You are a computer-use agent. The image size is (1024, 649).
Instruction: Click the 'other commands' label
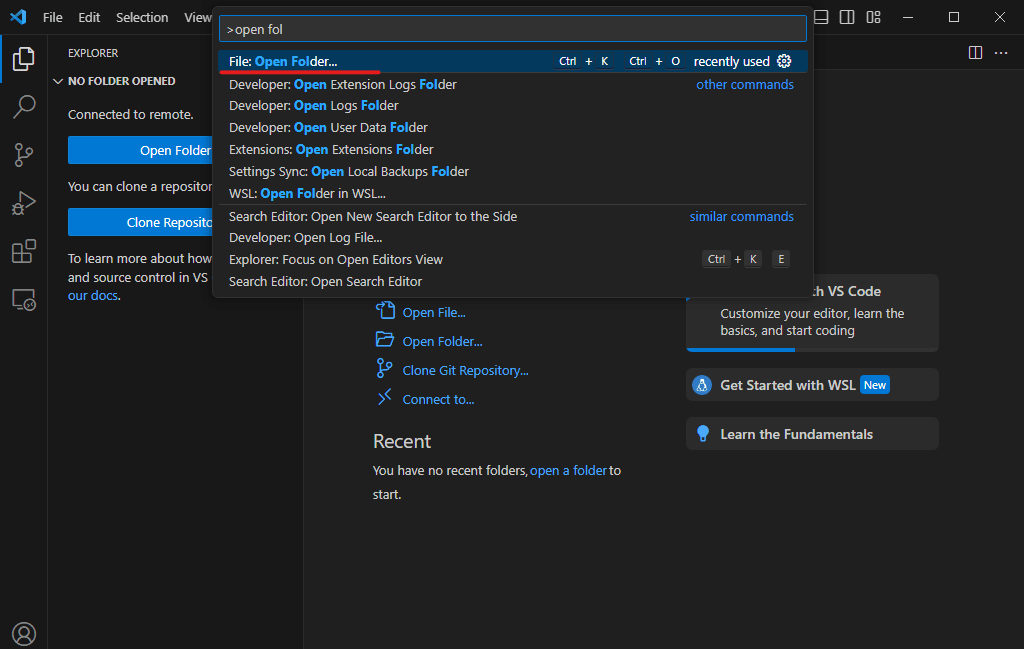point(744,84)
